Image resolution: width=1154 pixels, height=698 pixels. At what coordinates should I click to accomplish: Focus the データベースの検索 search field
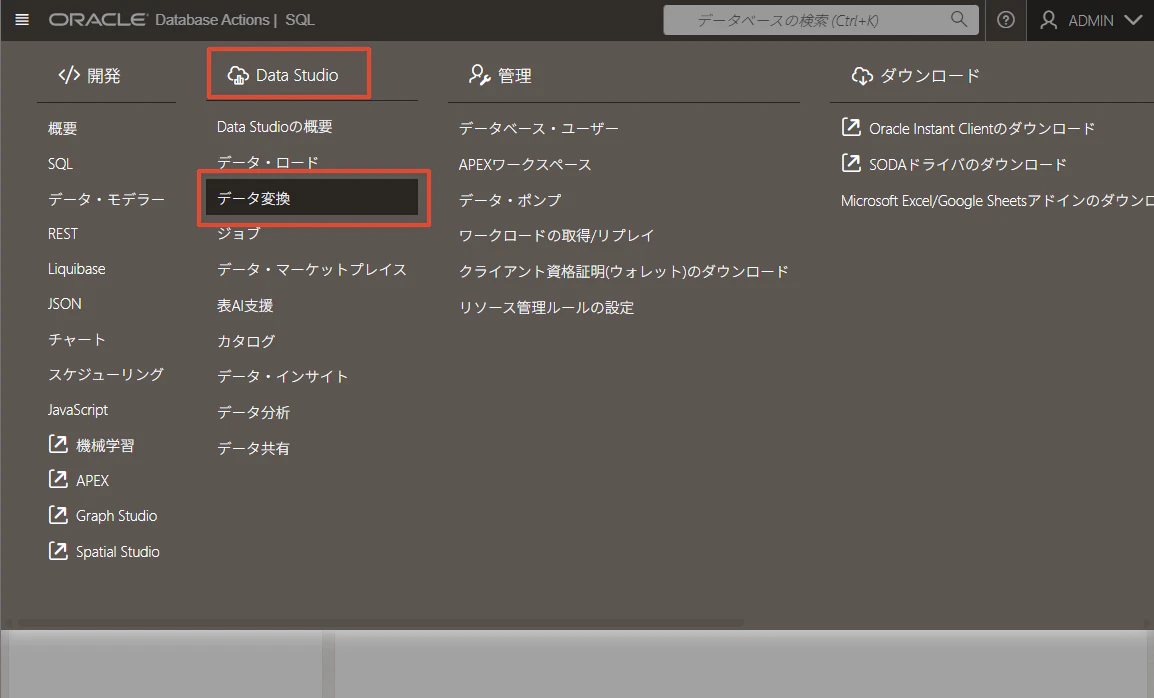821,20
